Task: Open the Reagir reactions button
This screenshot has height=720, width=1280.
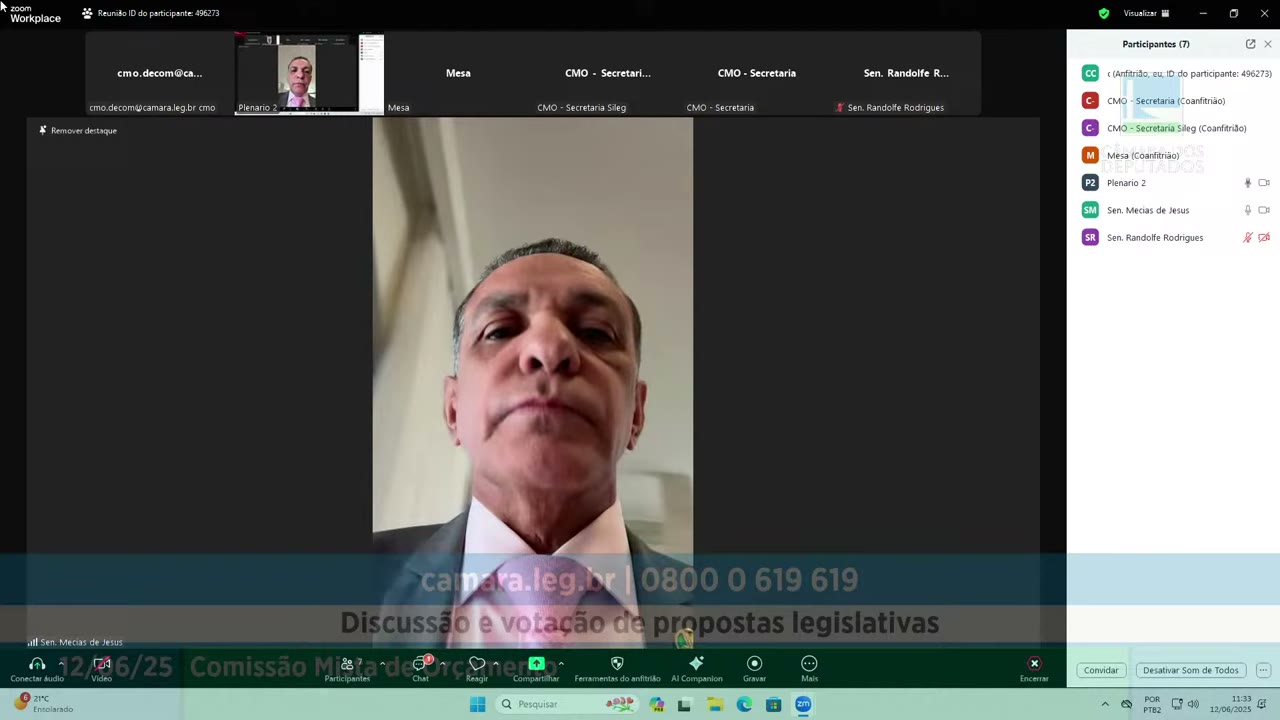Action: coord(477,668)
